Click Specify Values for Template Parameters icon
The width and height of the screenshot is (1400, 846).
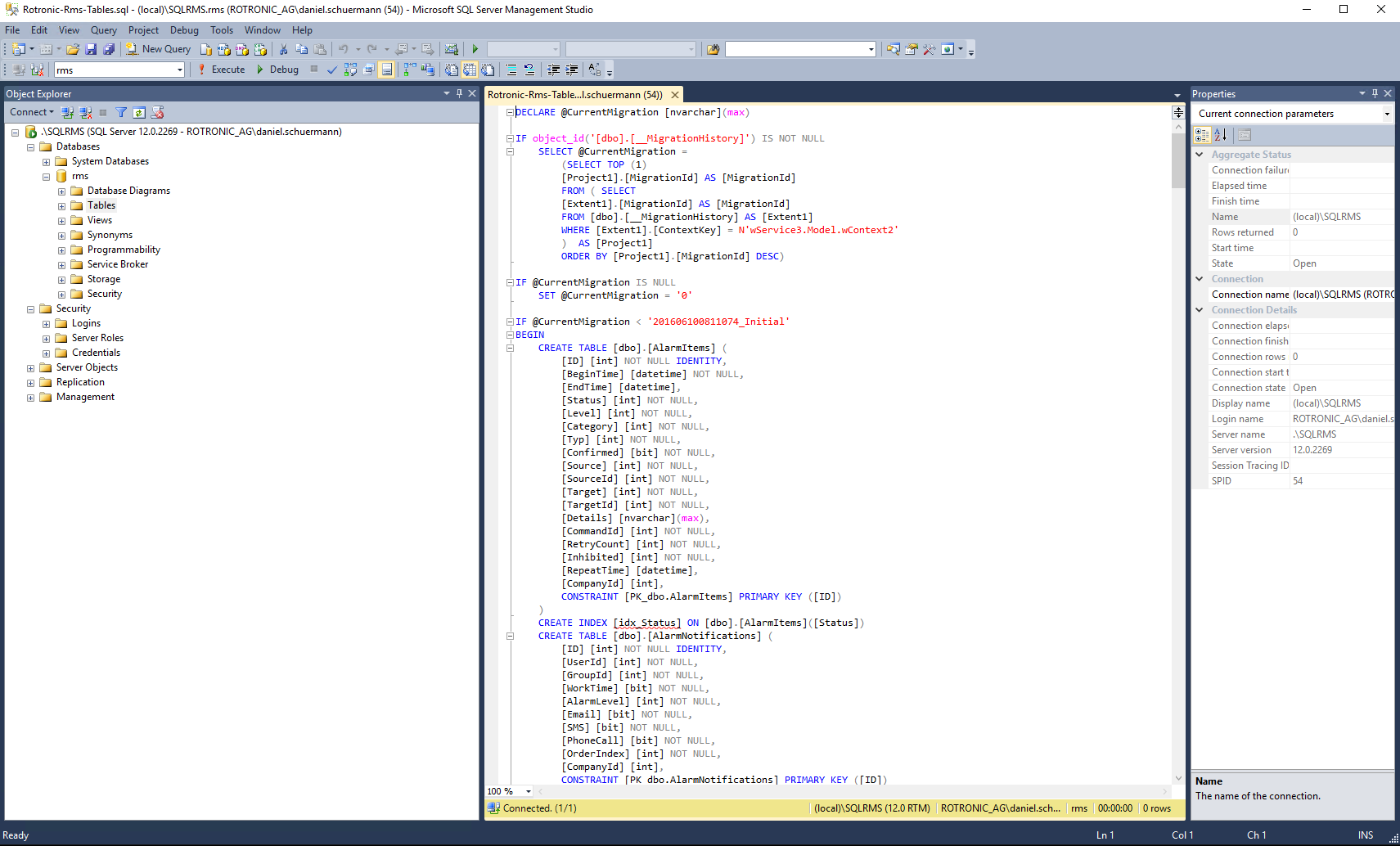coord(594,70)
